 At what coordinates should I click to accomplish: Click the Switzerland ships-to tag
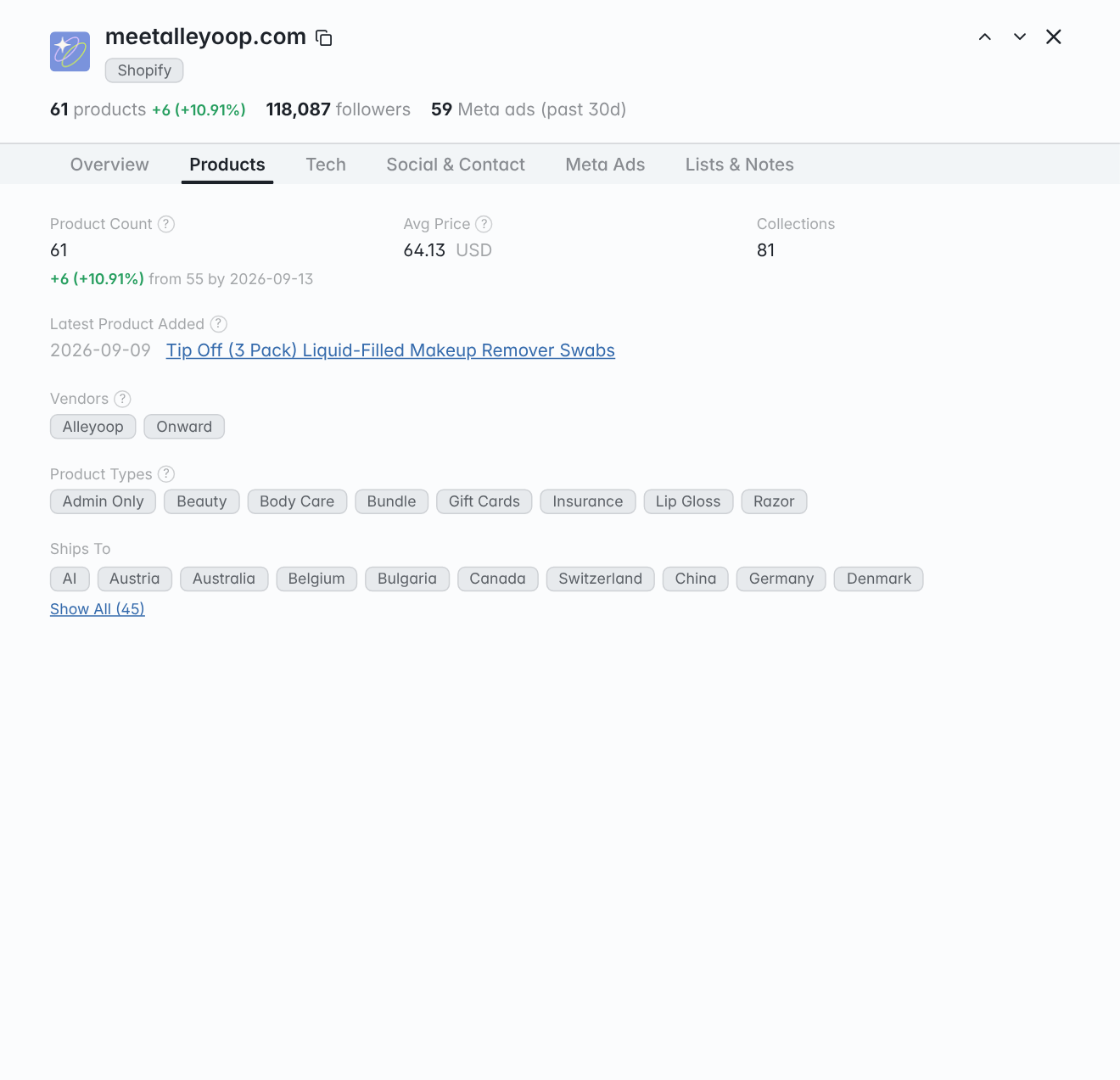click(601, 579)
